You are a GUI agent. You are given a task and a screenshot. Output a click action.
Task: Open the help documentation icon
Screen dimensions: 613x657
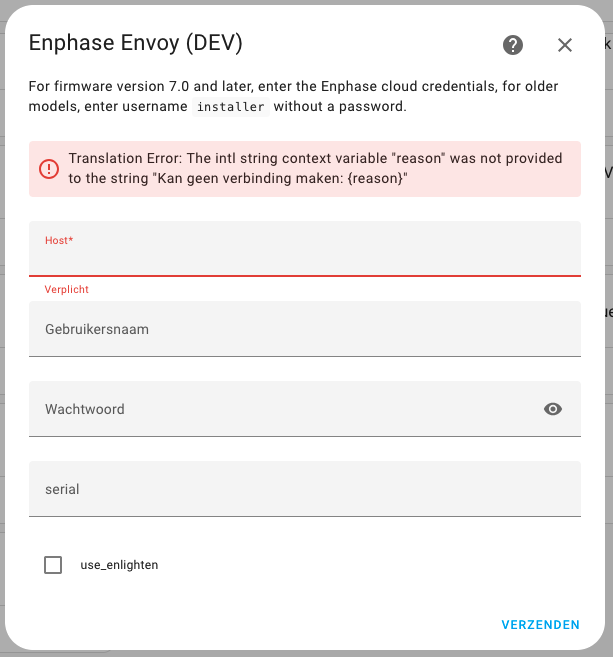(513, 45)
